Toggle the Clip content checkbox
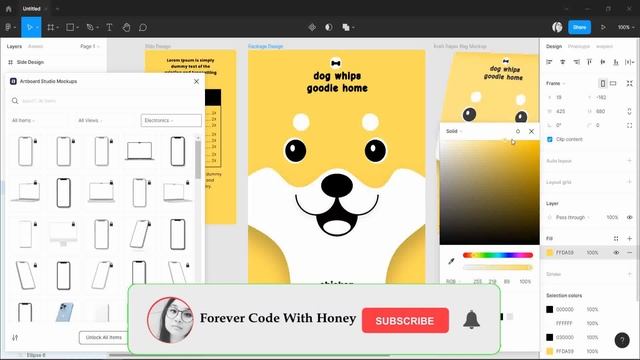The width and height of the screenshot is (640, 360). pyautogui.click(x=550, y=139)
